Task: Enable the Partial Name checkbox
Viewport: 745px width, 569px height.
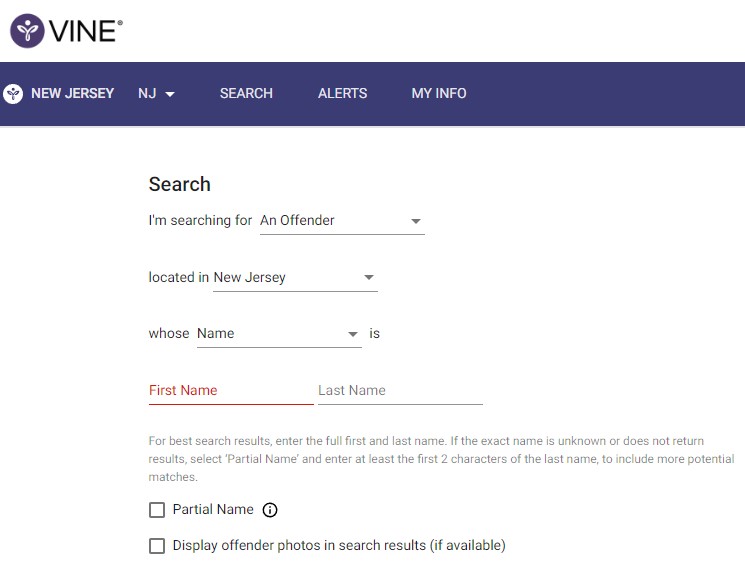Action: (x=157, y=510)
